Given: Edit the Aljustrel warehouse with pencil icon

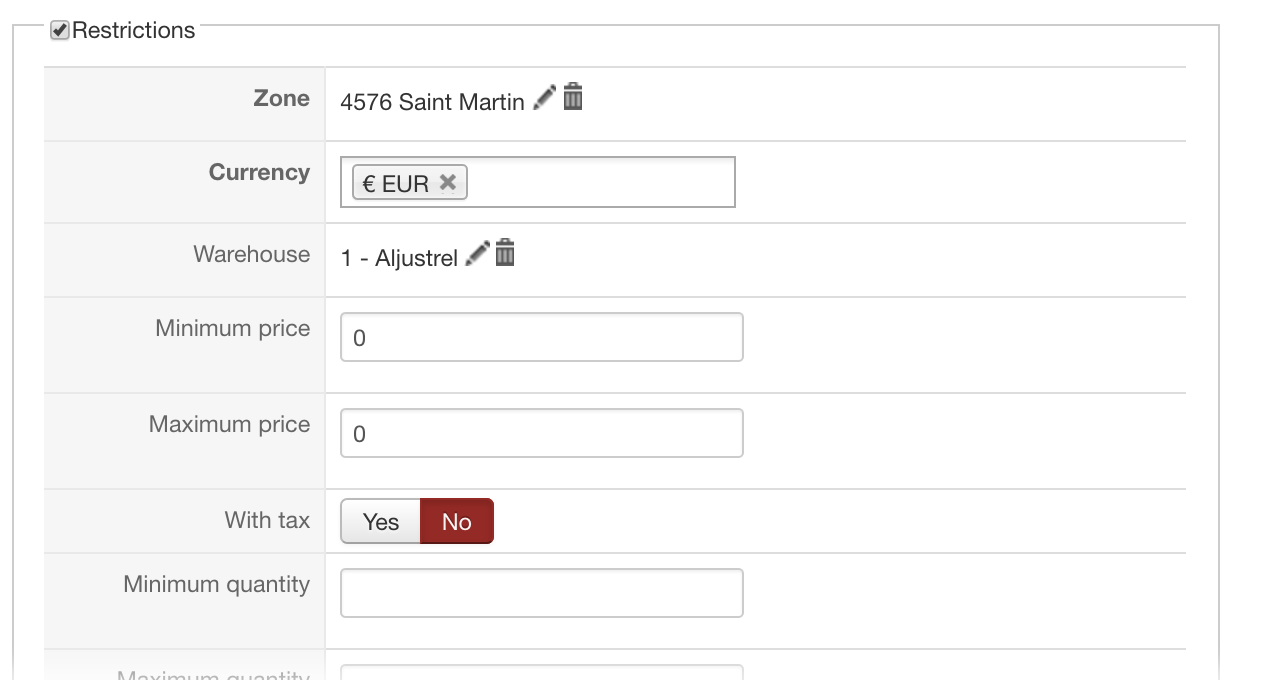Looking at the screenshot, I should point(478,254).
